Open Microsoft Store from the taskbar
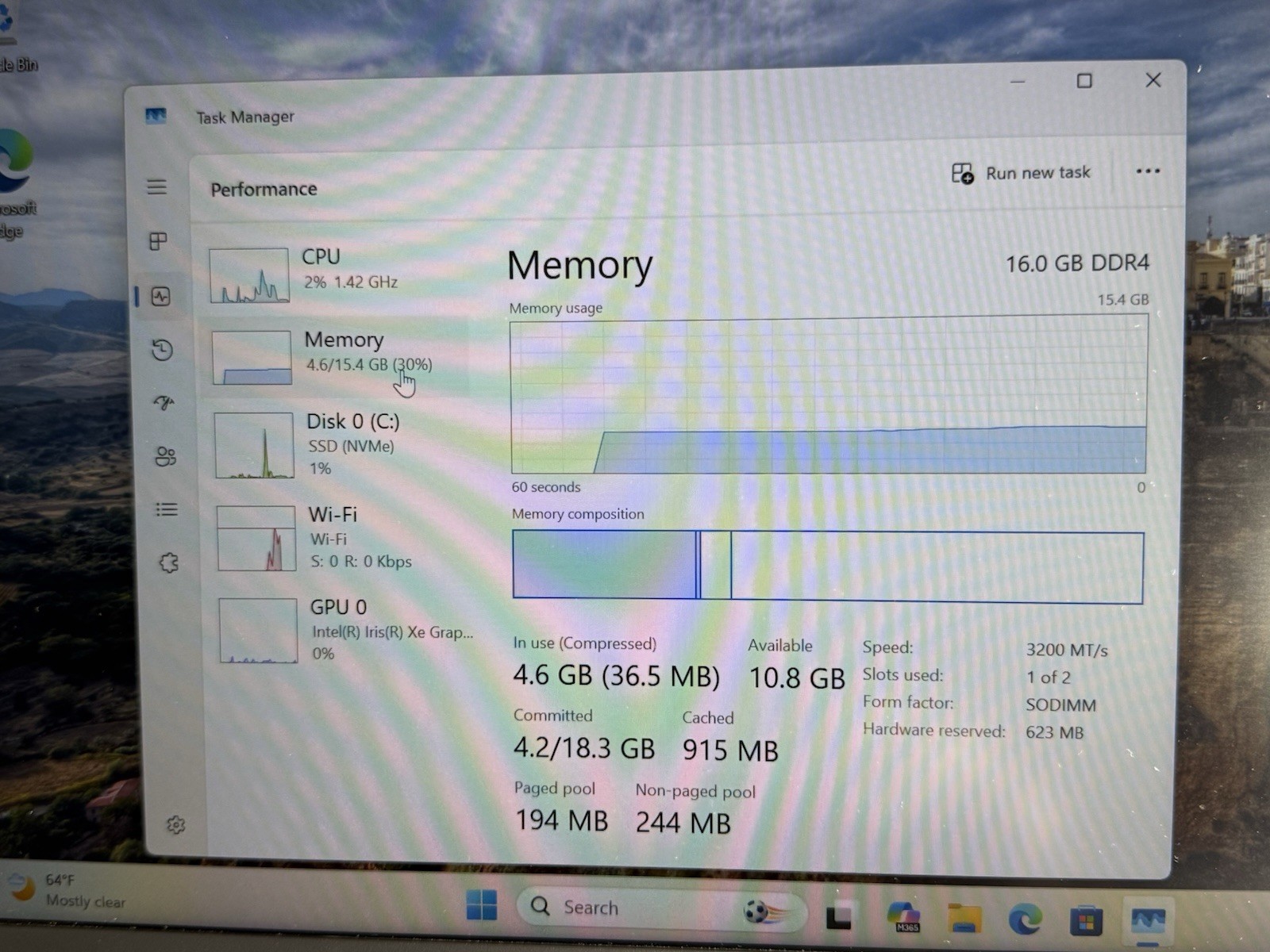1270x952 pixels. tap(1086, 921)
